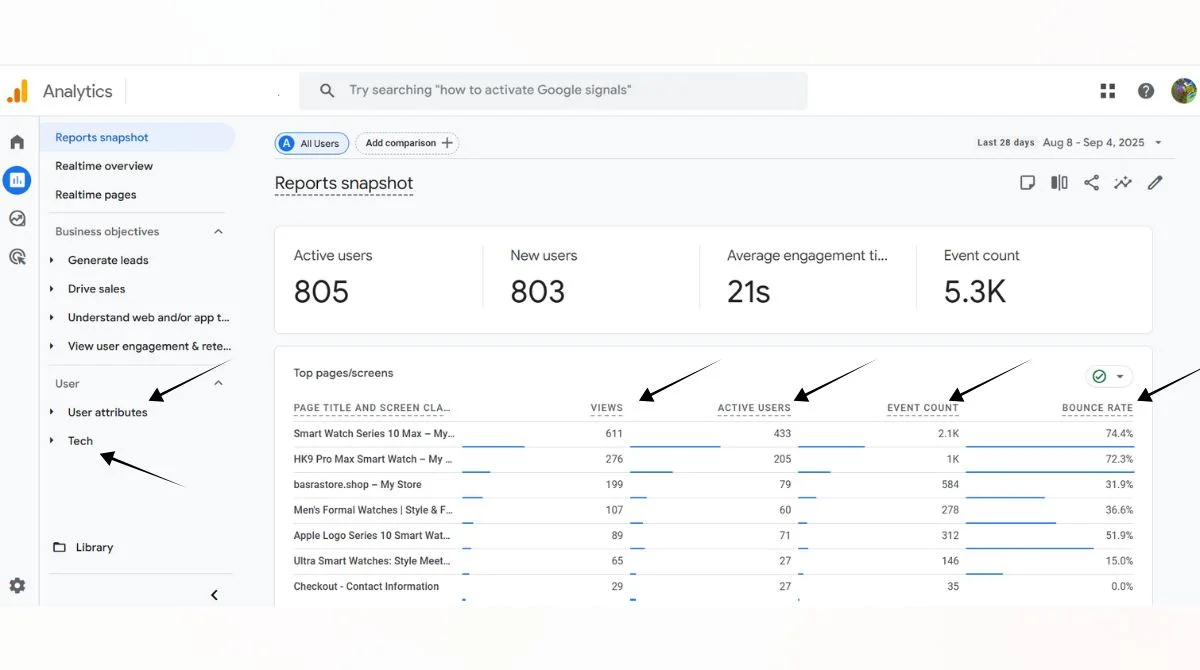The width and height of the screenshot is (1200, 670).
Task: Click the All Users segment chip
Action: click(312, 143)
